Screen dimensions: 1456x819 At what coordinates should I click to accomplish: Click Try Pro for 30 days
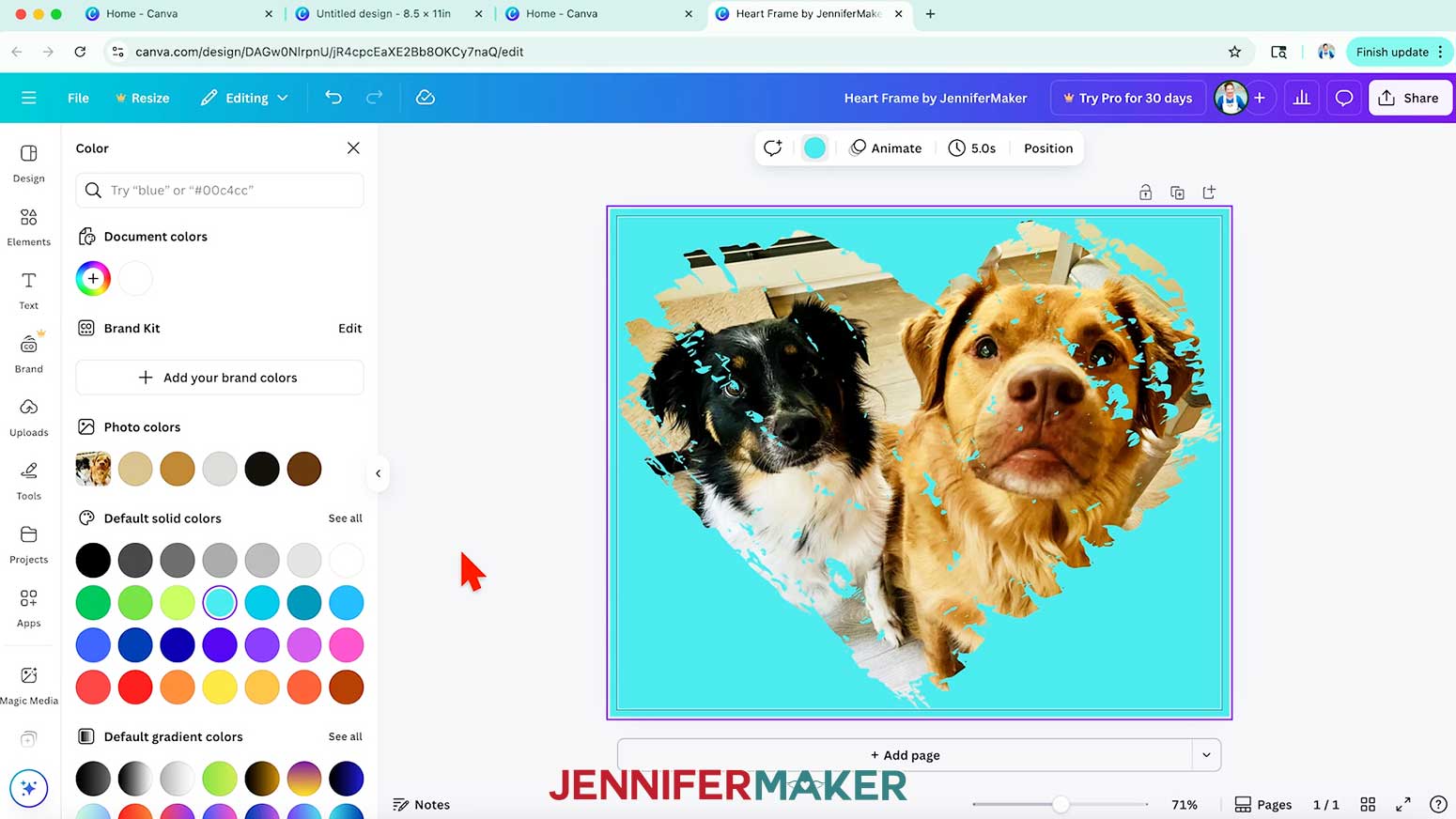[x=1126, y=98]
